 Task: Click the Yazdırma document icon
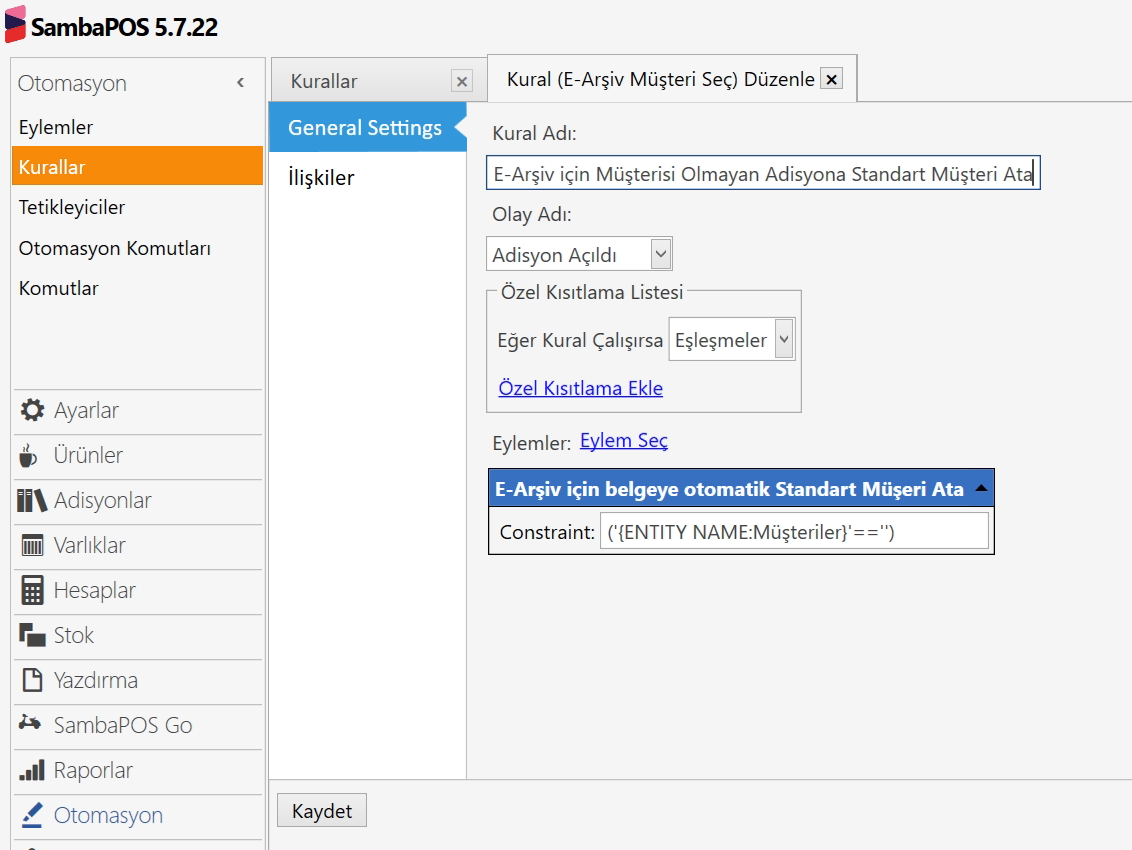pos(32,681)
